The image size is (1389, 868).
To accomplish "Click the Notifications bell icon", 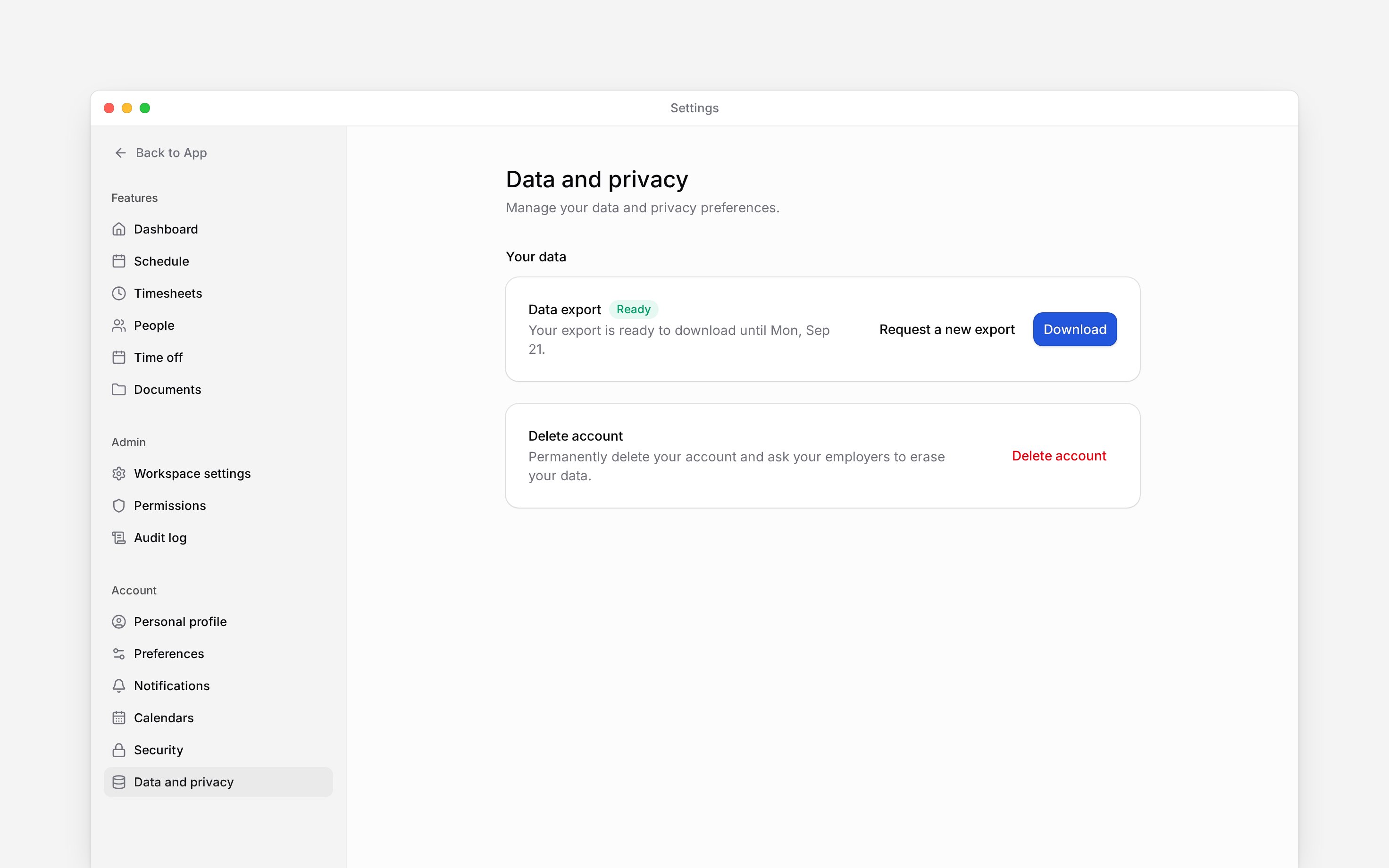I will tap(119, 686).
